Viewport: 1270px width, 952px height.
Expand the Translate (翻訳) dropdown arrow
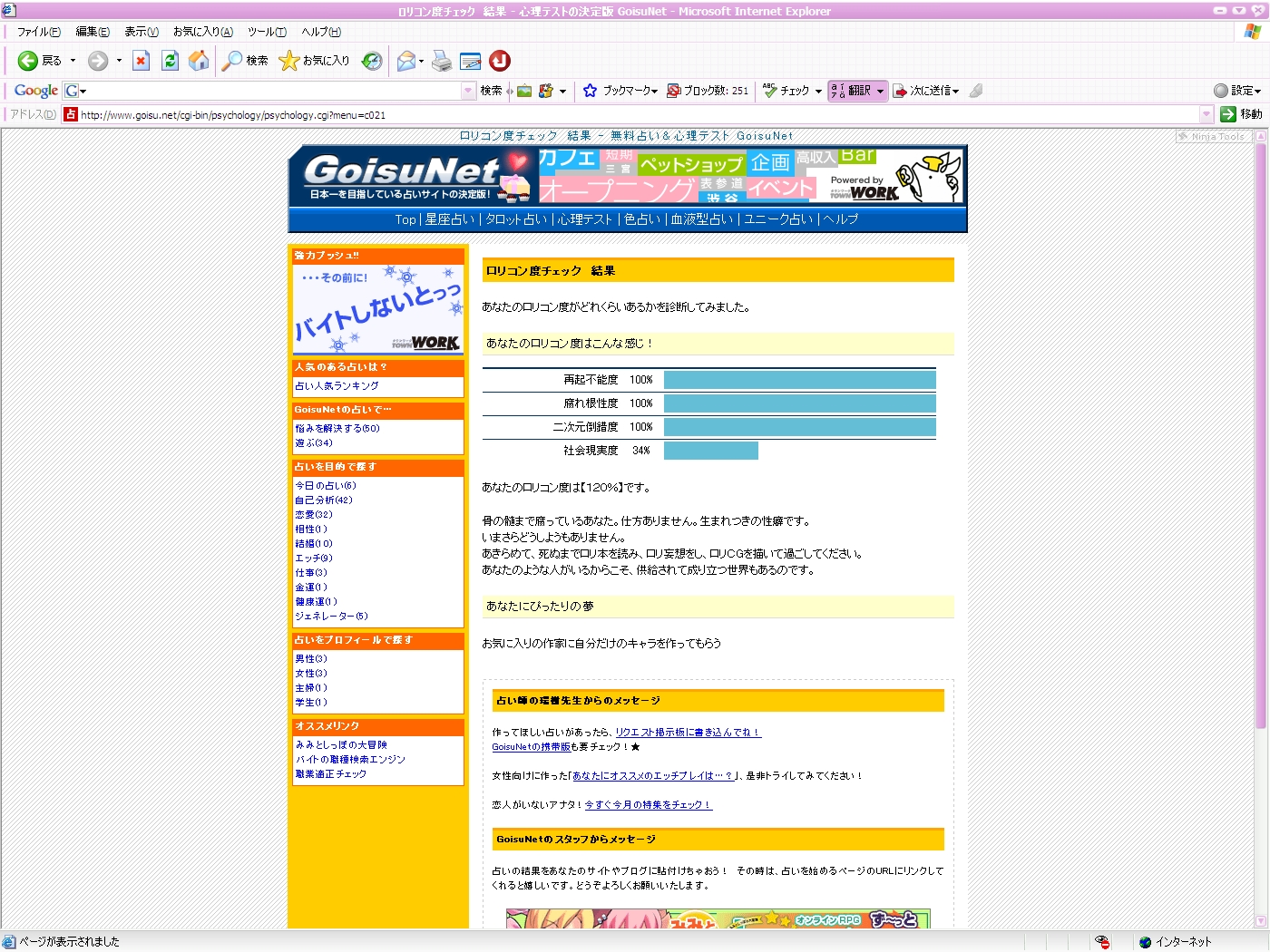coord(880,92)
